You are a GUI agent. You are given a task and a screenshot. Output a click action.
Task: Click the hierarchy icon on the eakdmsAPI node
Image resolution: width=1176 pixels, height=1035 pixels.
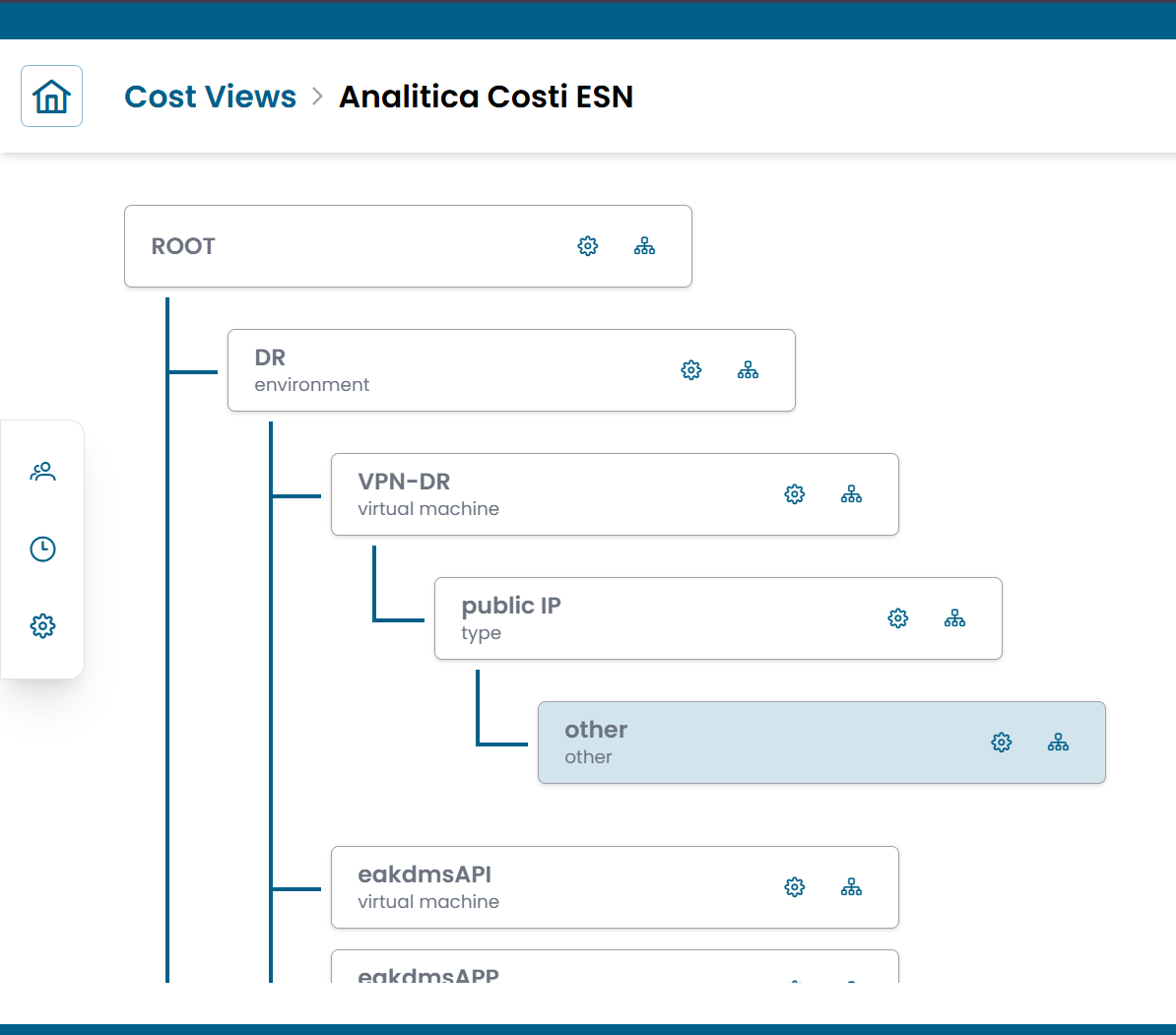[851, 886]
